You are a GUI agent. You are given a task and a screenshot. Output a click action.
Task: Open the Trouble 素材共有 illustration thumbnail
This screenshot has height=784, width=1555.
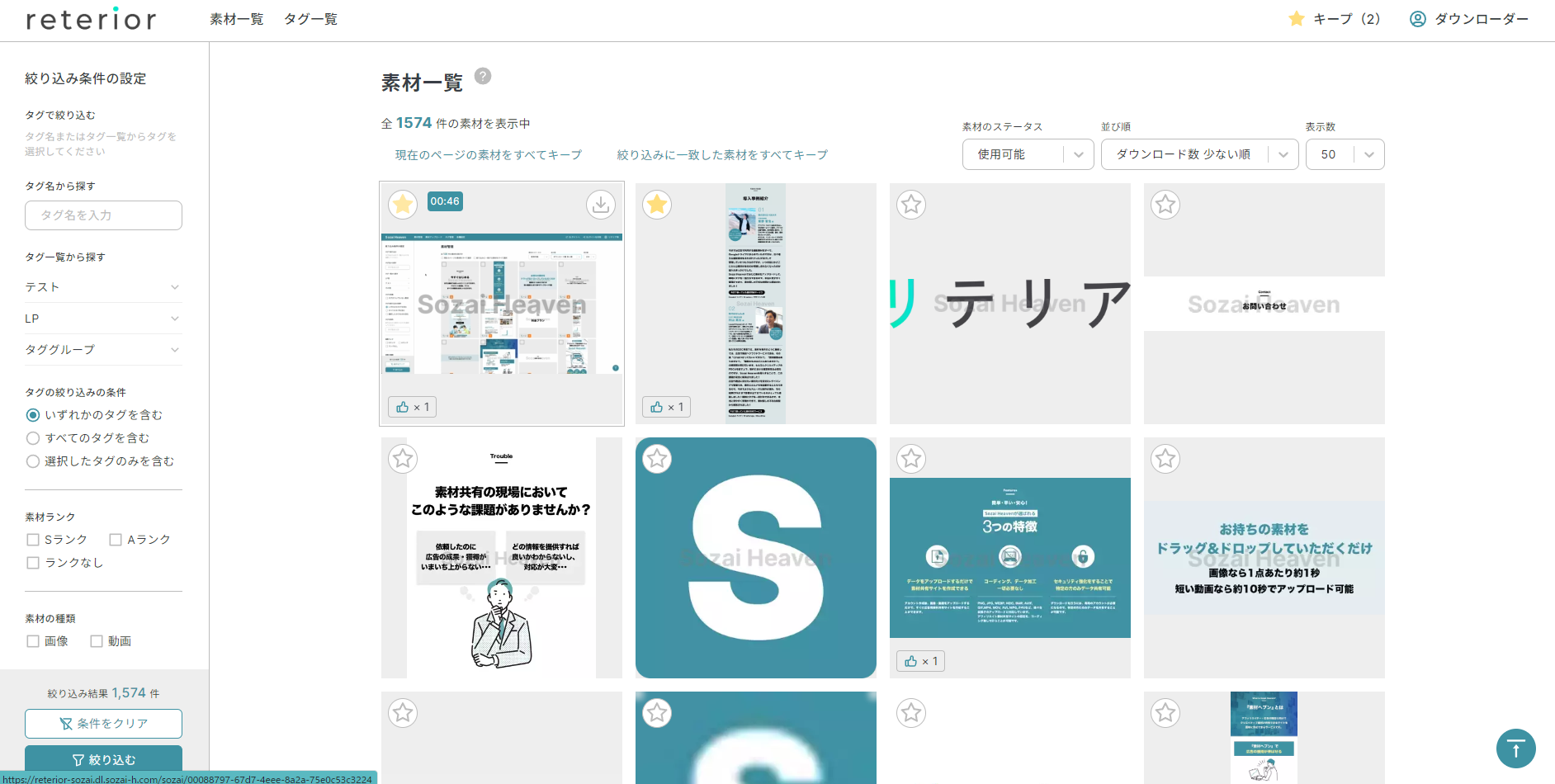501,558
